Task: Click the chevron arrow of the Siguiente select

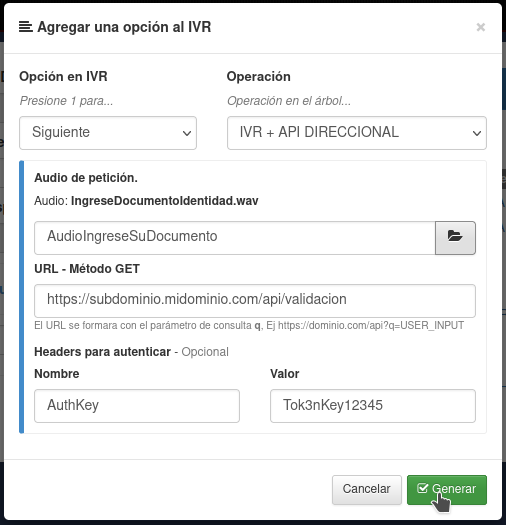Action: coord(187,133)
